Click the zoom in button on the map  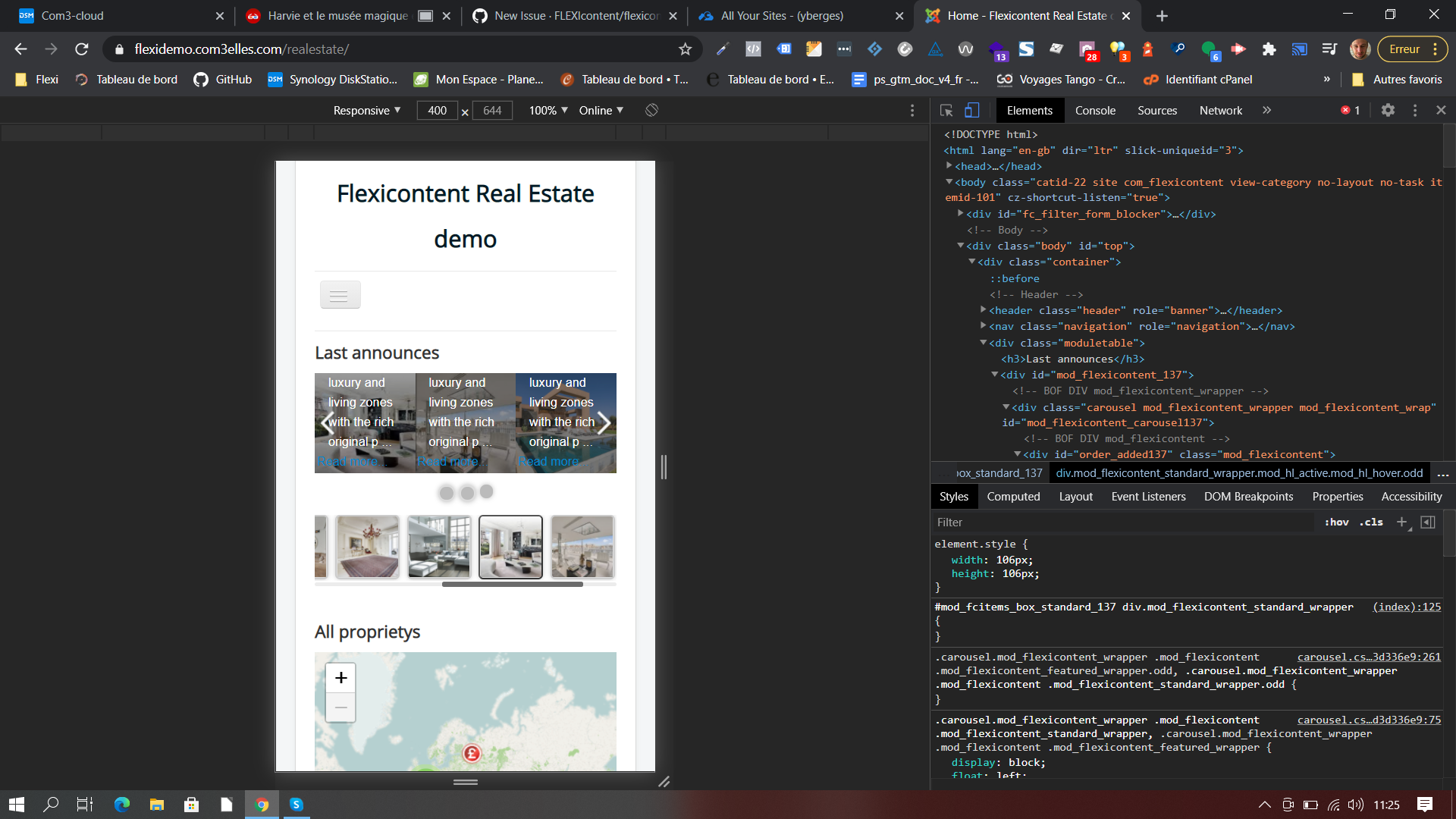pyautogui.click(x=340, y=677)
